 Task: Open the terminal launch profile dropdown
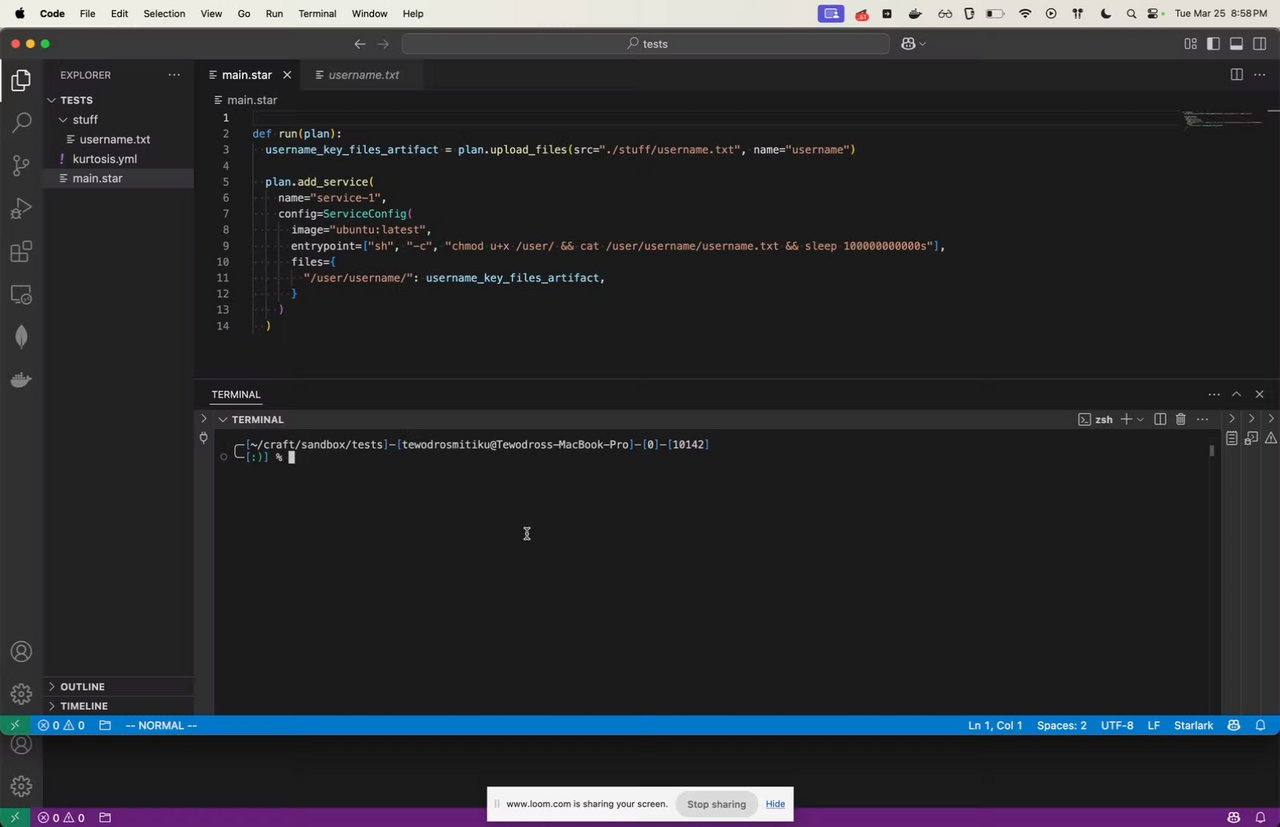(x=1141, y=420)
